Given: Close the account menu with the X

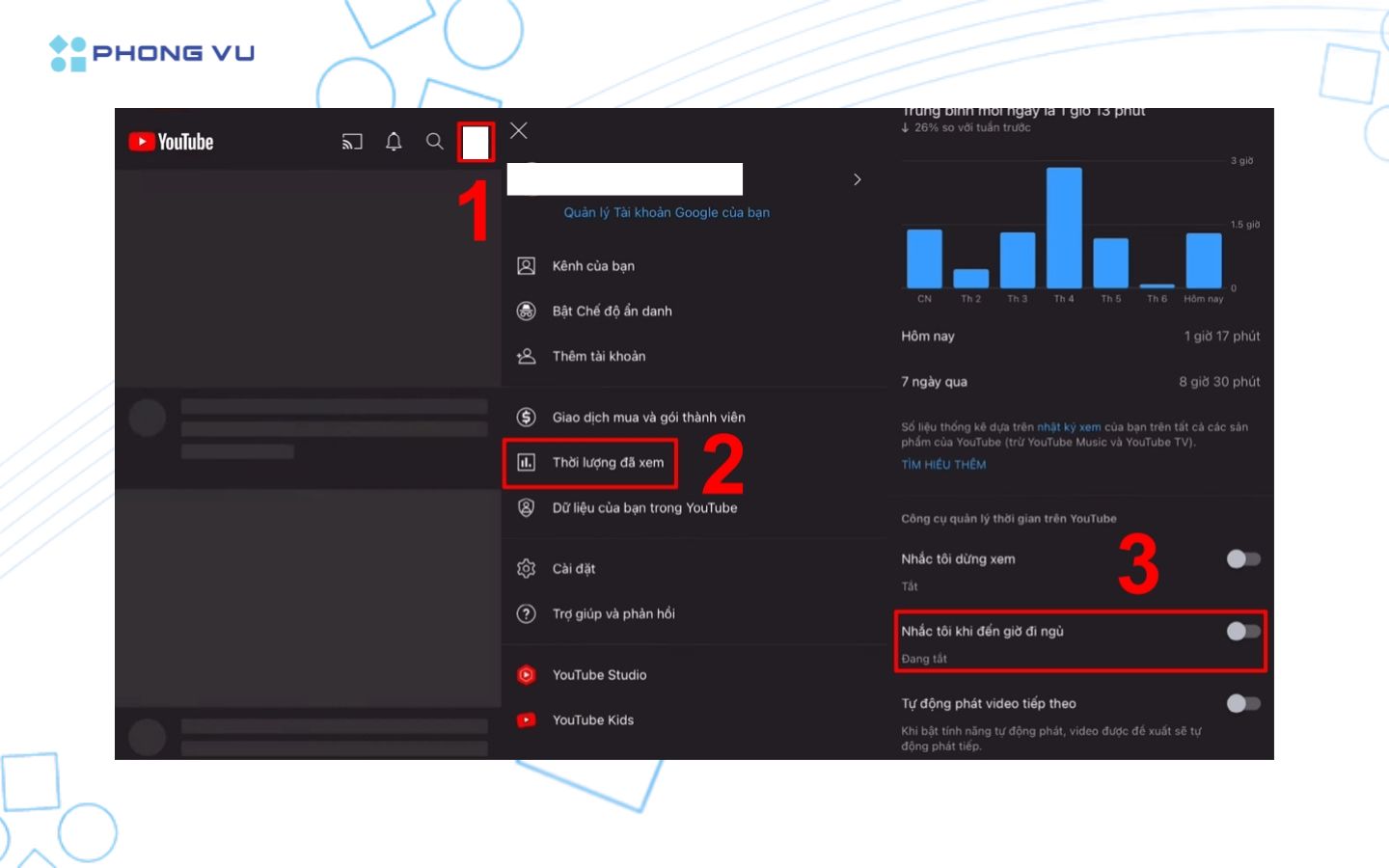Looking at the screenshot, I should tap(519, 131).
